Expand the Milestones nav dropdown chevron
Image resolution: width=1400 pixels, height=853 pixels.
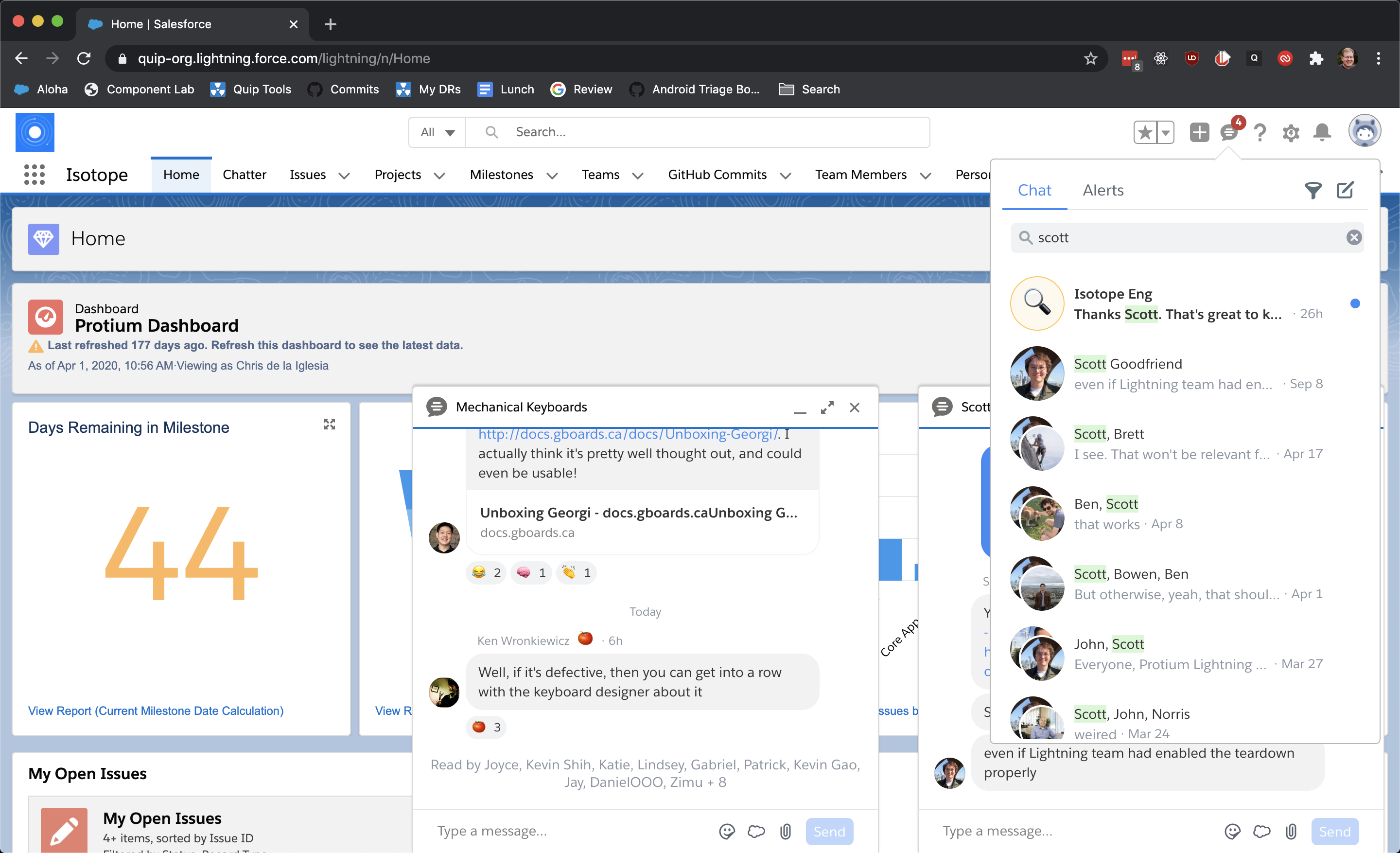click(x=552, y=176)
